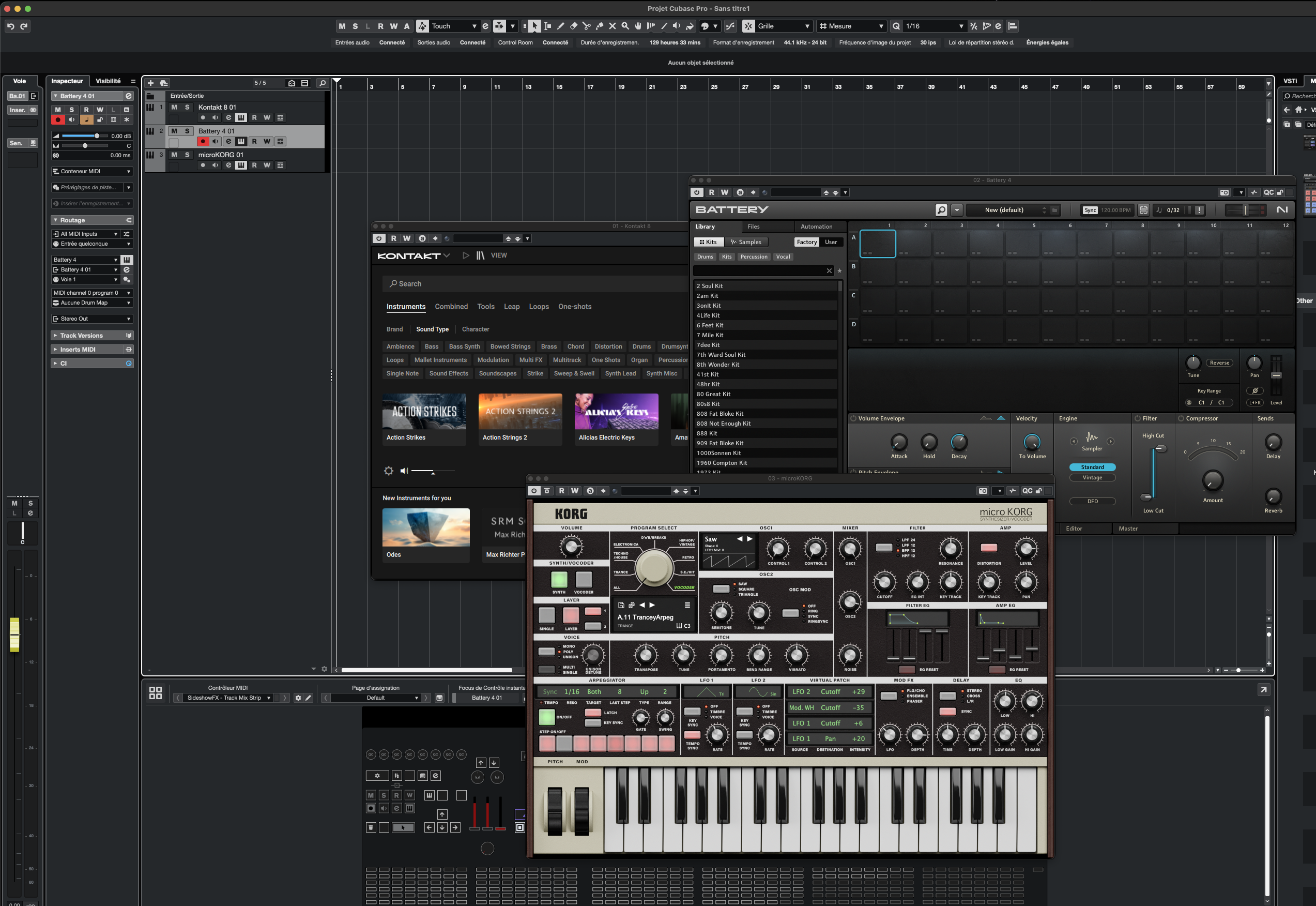Choose the Zoom magnifier tool
This screenshot has height=906, width=1316.
pyautogui.click(x=625, y=26)
